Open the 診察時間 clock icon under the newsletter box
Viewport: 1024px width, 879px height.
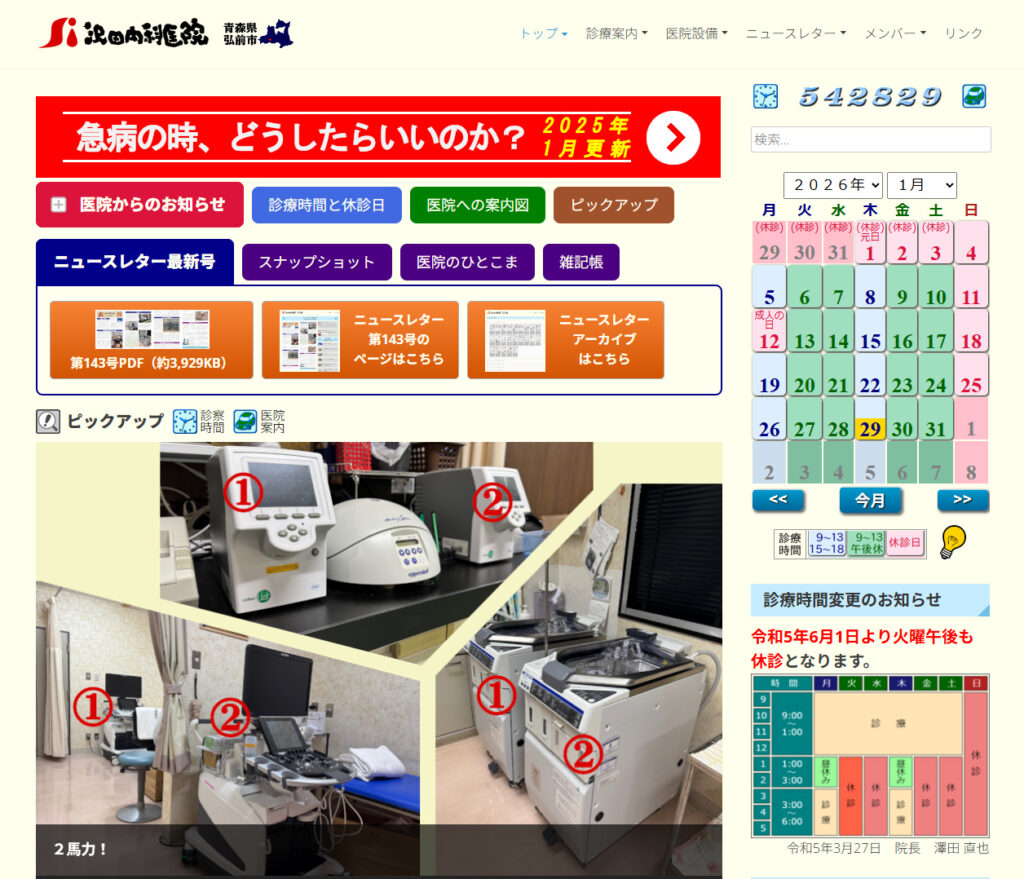tap(186, 421)
